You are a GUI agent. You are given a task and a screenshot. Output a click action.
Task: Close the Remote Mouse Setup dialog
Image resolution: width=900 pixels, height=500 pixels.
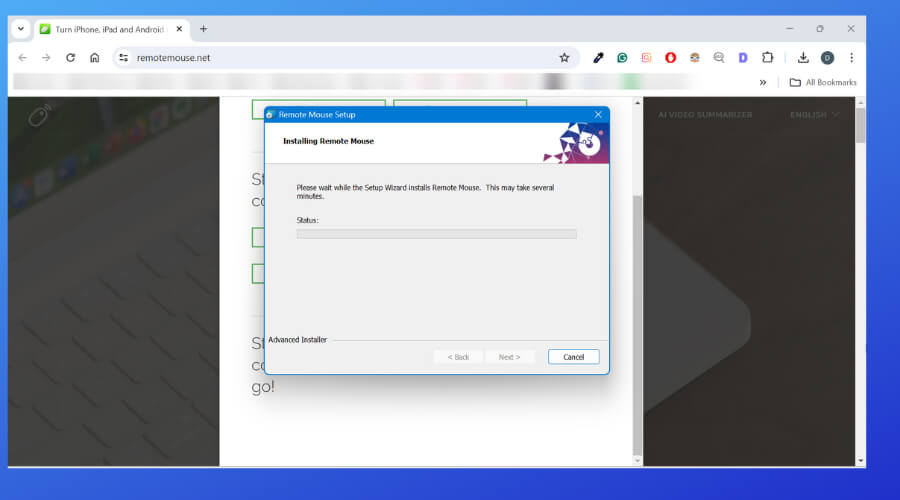(598, 114)
